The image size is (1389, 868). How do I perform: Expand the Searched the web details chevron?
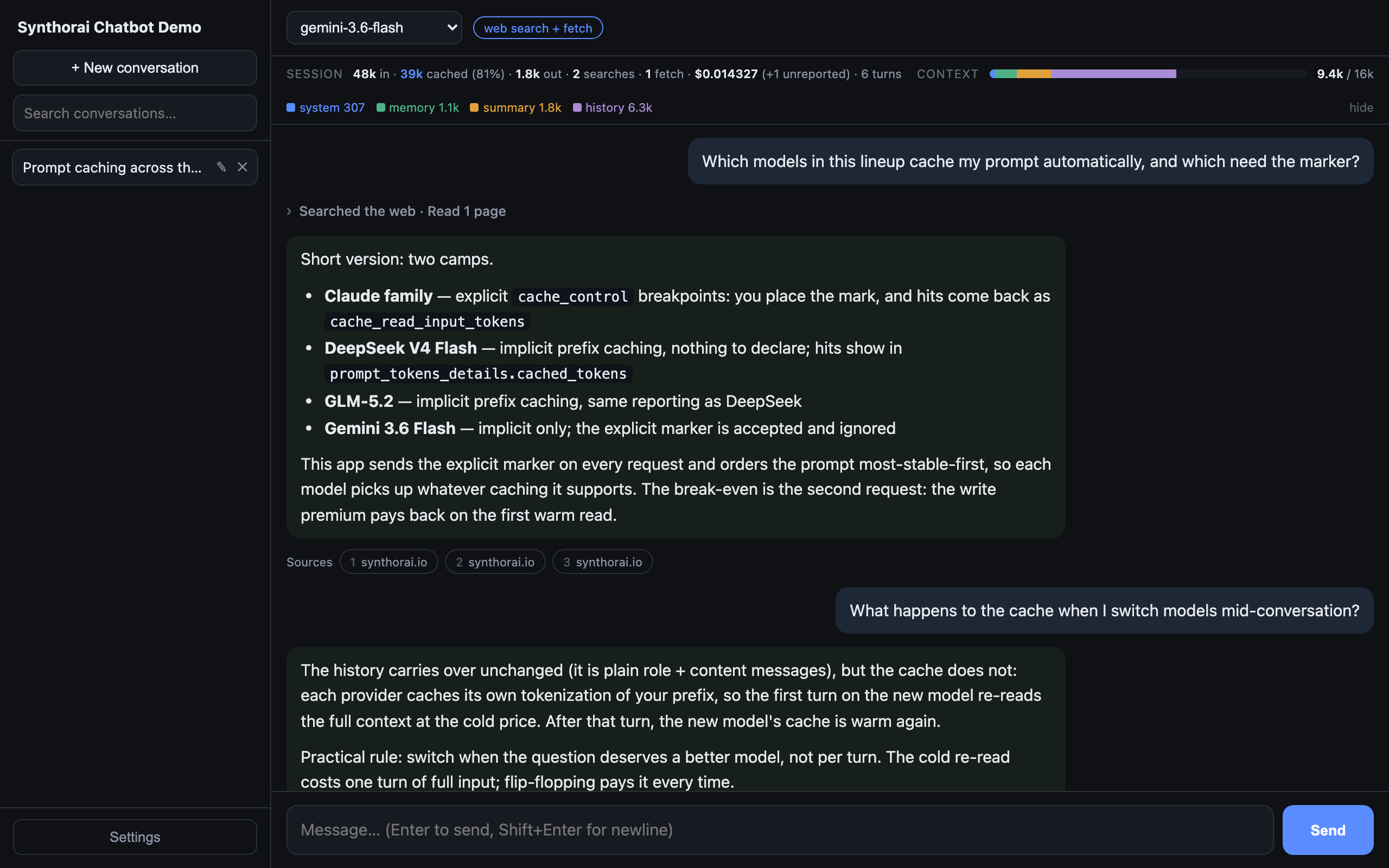point(289,211)
